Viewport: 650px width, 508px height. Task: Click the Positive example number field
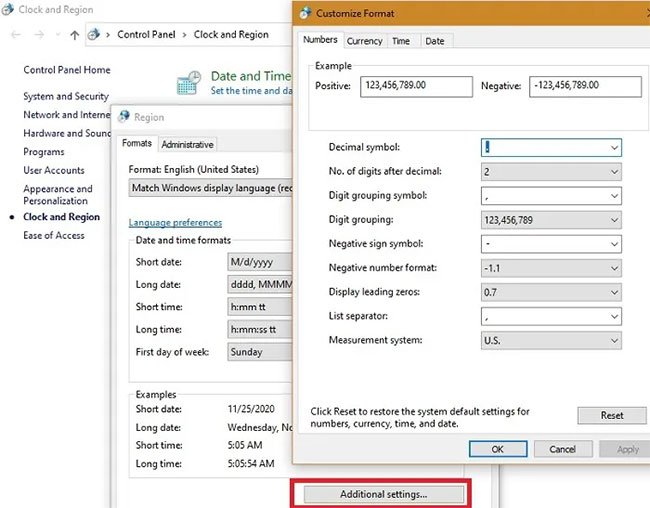pyautogui.click(x=416, y=86)
